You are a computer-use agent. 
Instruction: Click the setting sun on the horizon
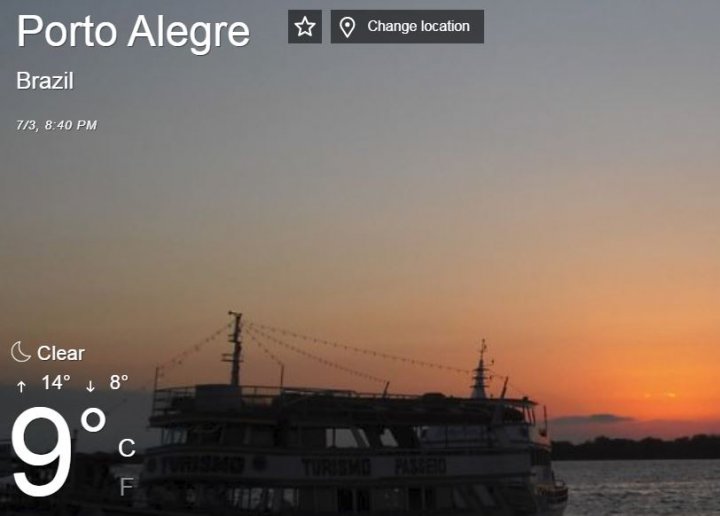[660, 395]
